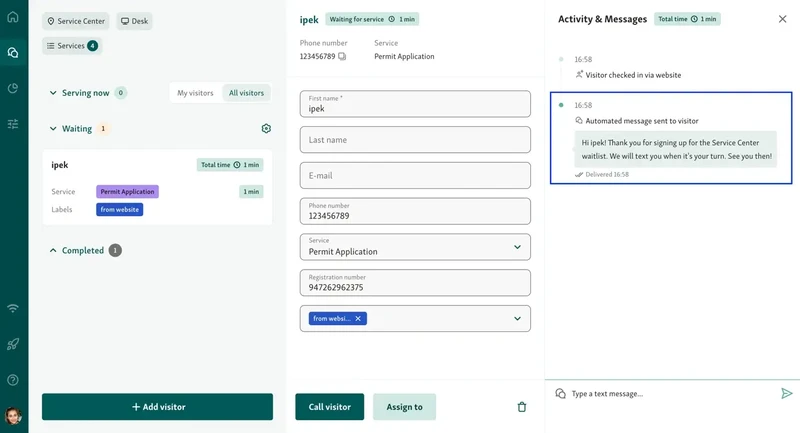The image size is (800, 433).
Task: Click the Add visitor button
Action: (157, 407)
